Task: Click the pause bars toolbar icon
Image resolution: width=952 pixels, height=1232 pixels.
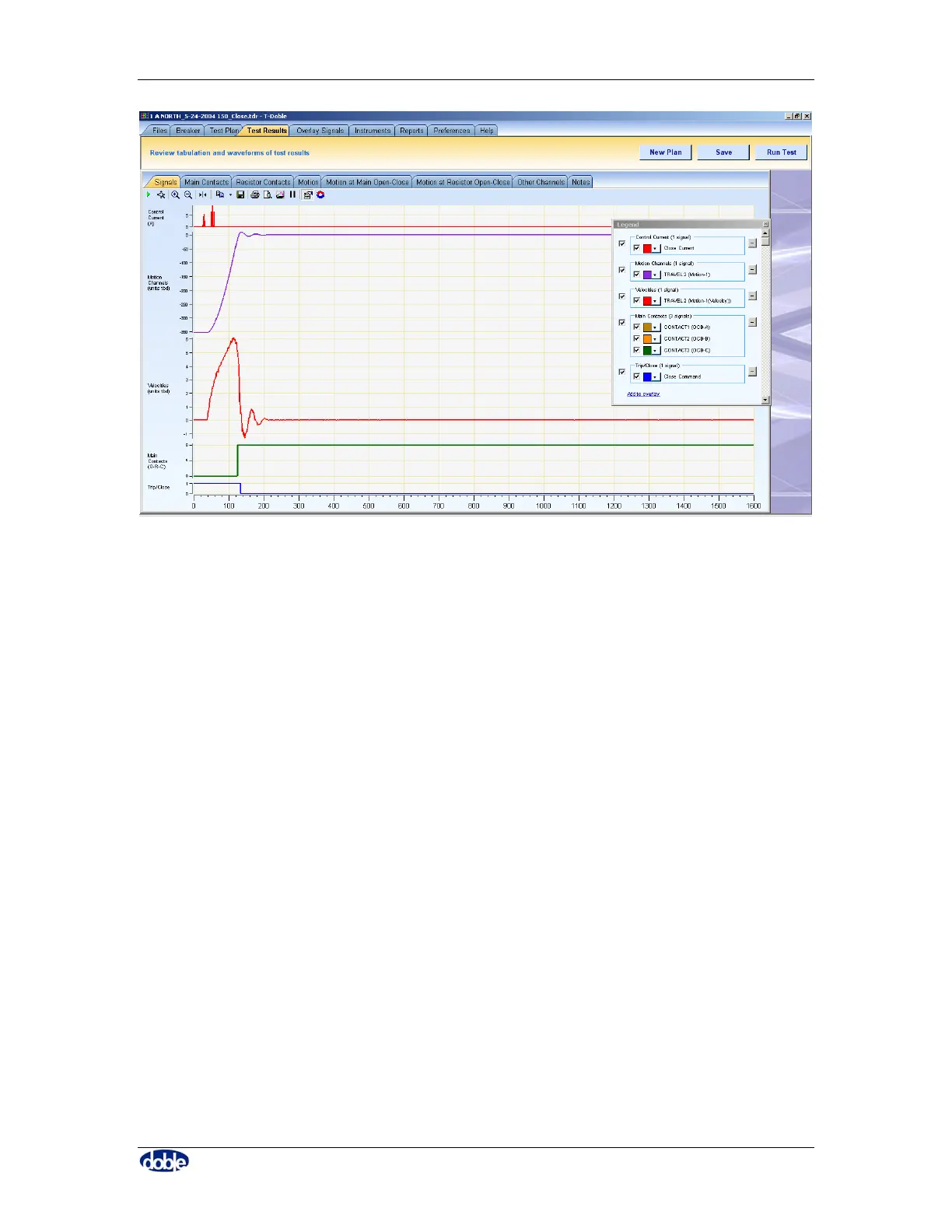Action: coord(292,194)
